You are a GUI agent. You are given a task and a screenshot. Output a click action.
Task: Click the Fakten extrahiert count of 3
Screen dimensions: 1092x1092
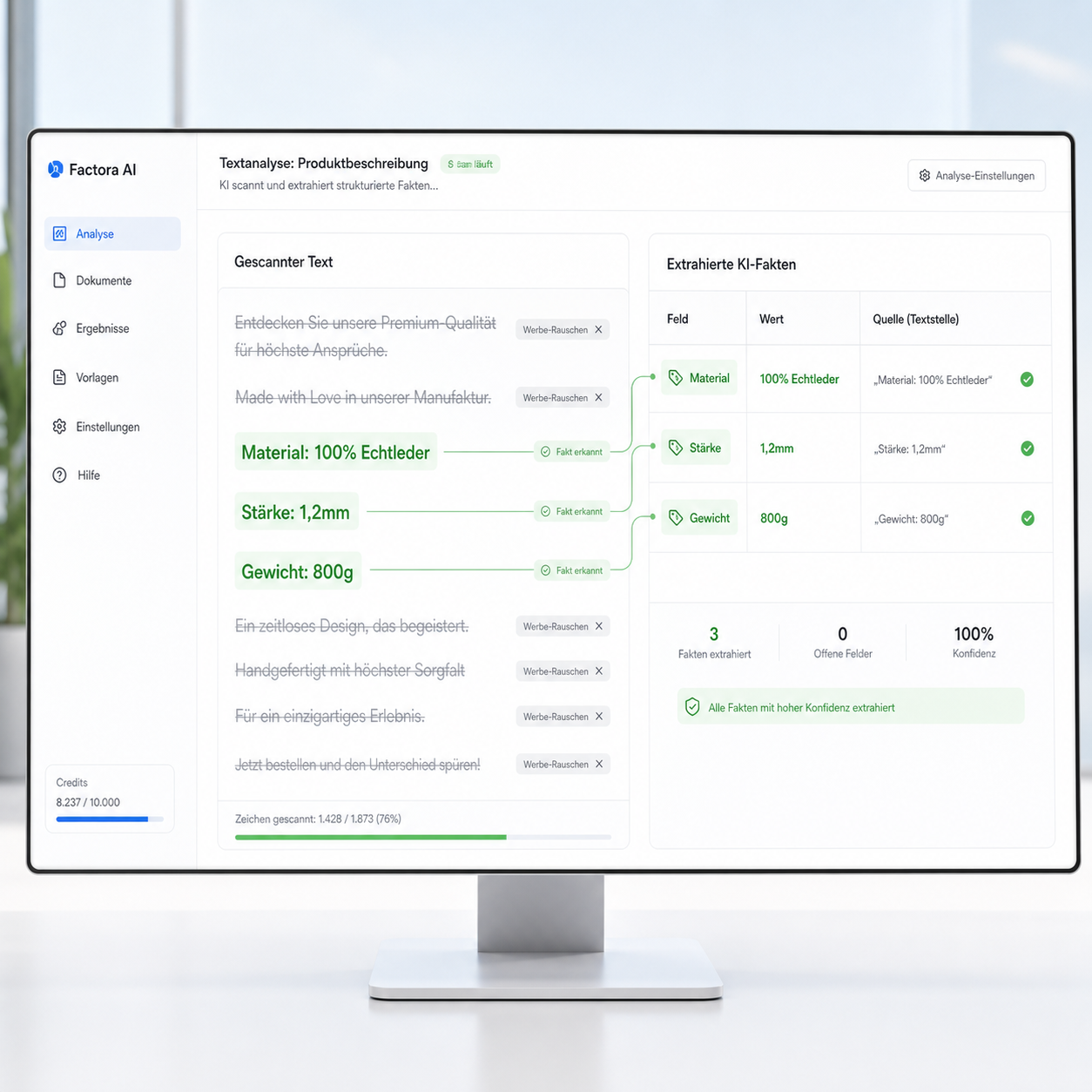point(714,634)
